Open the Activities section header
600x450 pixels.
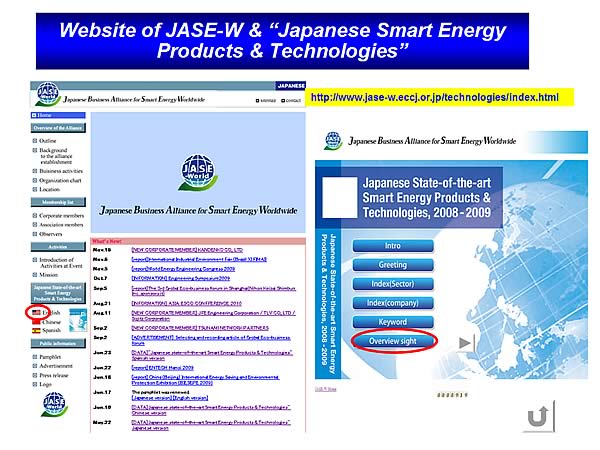[x=58, y=247]
